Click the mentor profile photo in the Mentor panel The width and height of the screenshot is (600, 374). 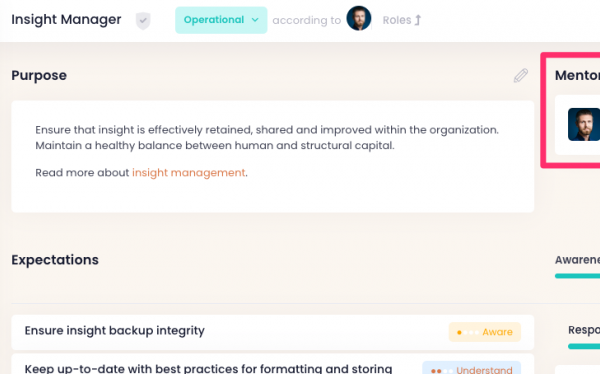584,124
